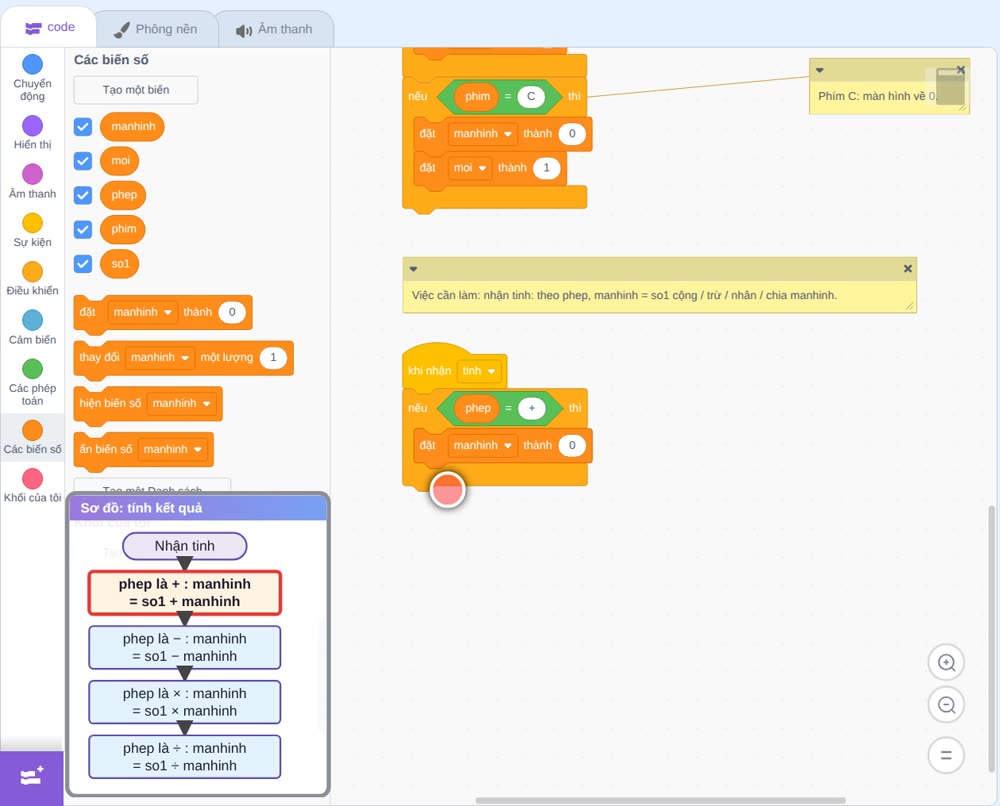1000x806 pixels.
Task: Zoom out the workspace
Action: pos(946,705)
